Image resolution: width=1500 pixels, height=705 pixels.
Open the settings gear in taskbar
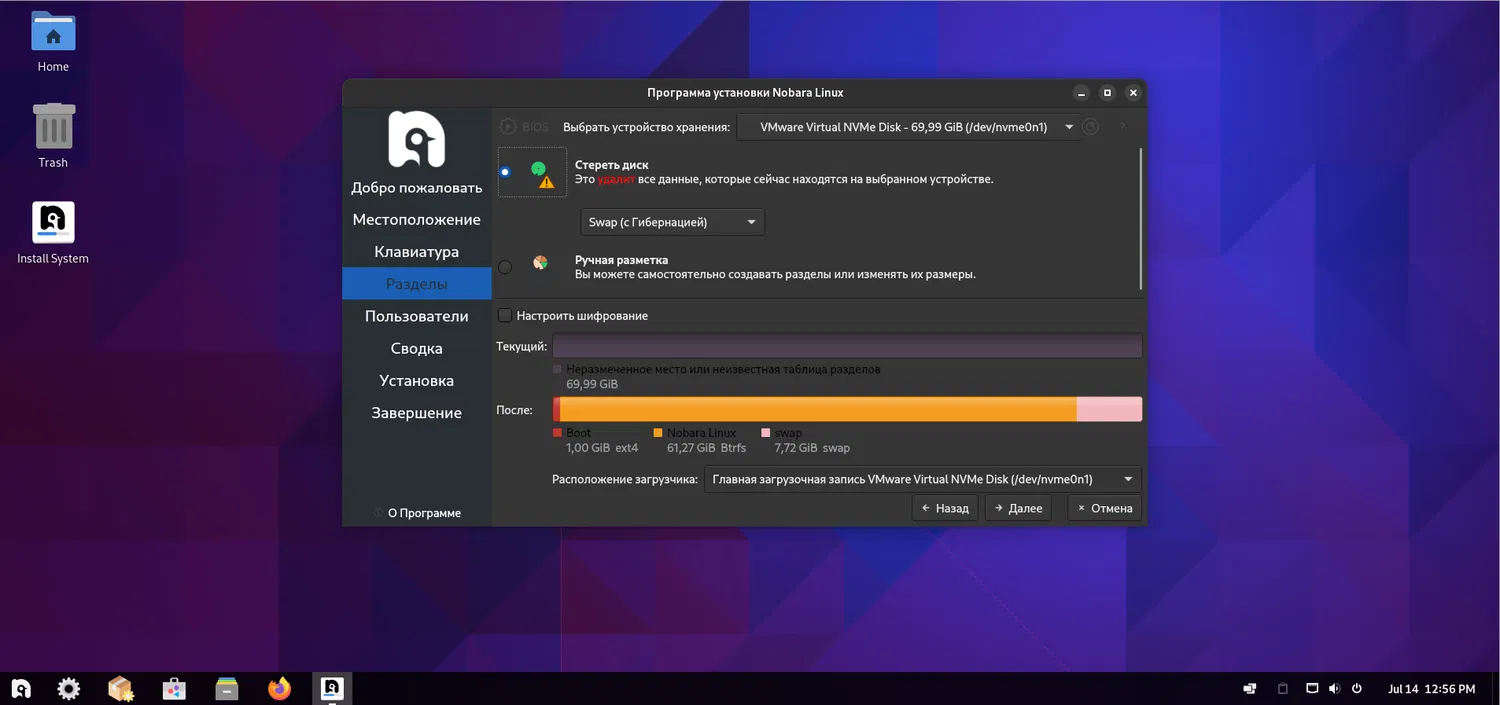(69, 688)
